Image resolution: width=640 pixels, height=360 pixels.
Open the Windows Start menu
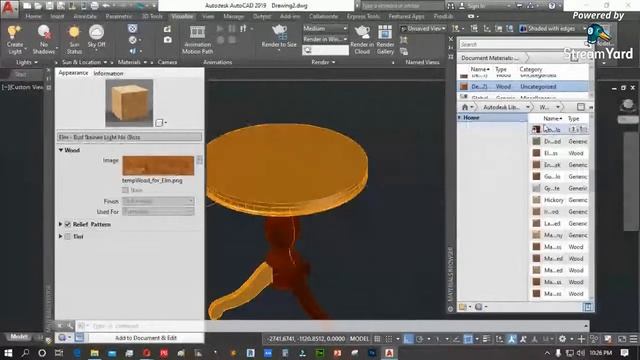pyautogui.click(x=8, y=353)
